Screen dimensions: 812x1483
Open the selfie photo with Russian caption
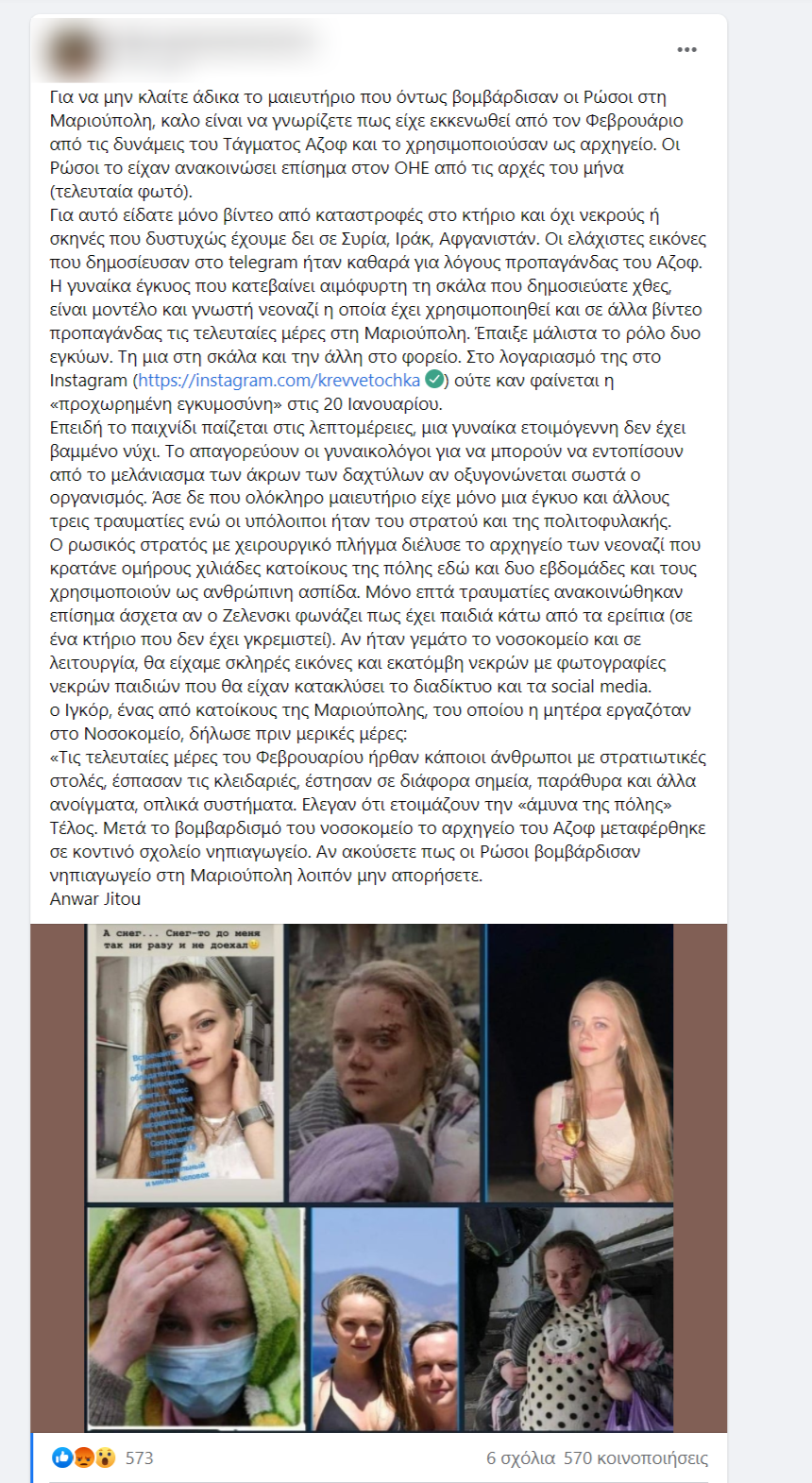(x=185, y=1063)
